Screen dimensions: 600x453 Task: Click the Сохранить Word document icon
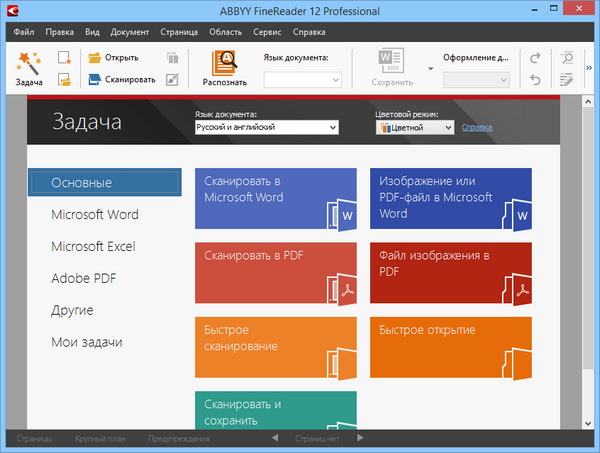[x=391, y=63]
